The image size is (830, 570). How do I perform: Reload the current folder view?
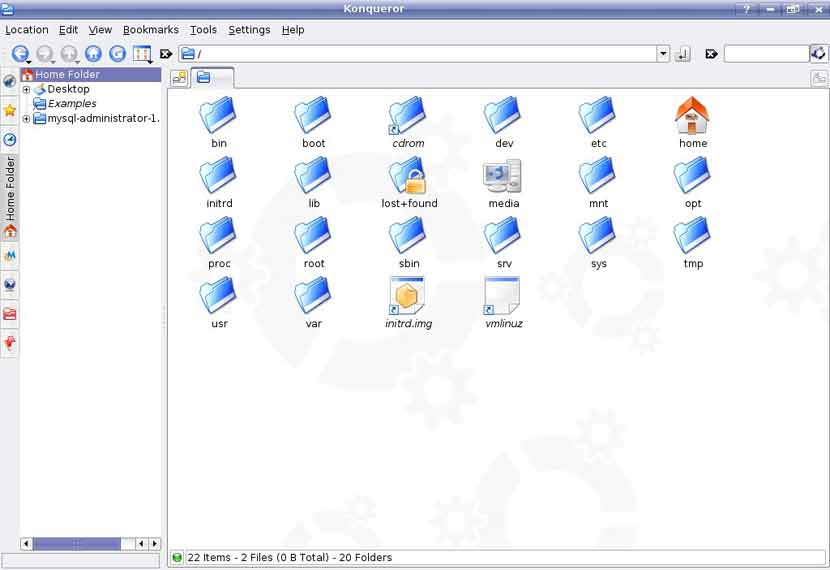118,53
